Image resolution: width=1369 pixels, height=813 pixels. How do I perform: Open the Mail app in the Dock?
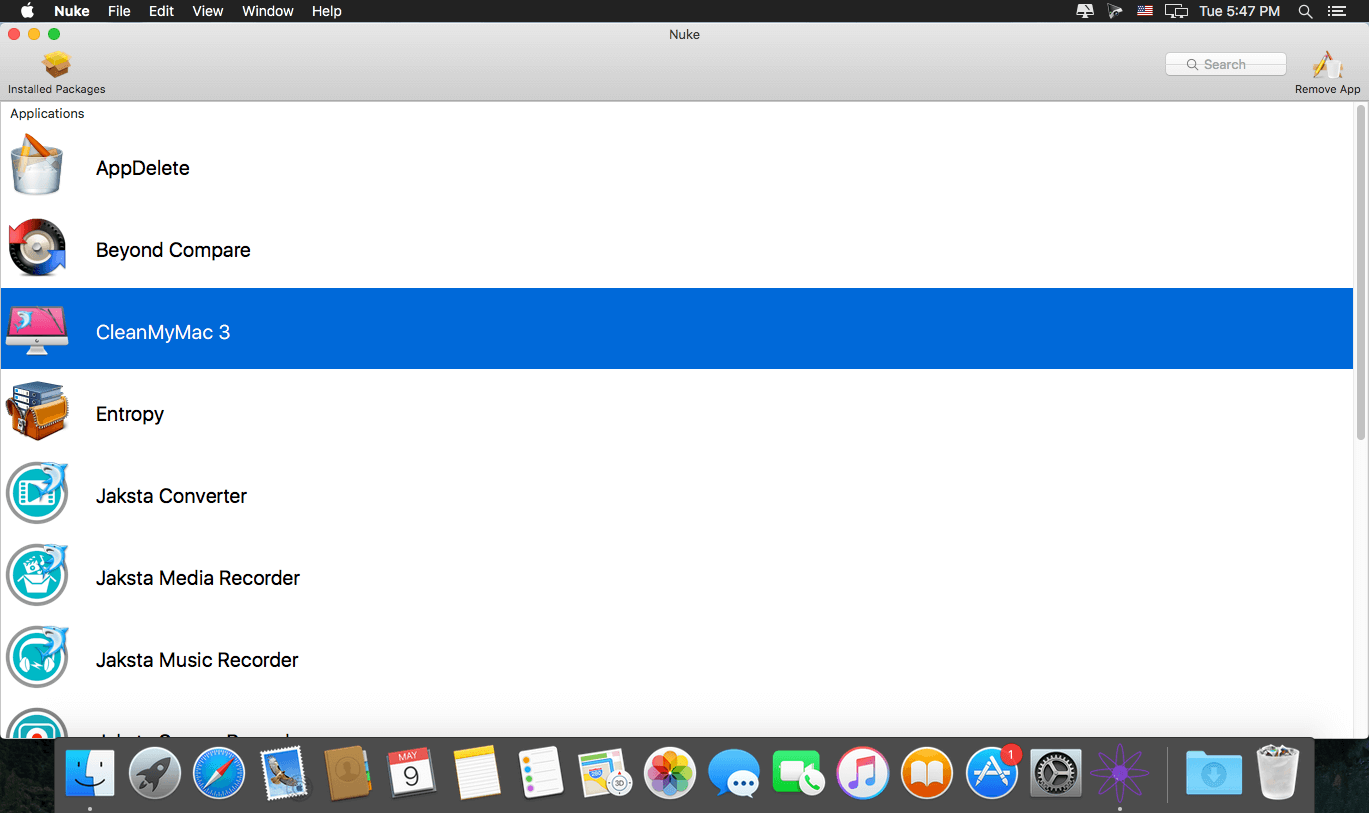[x=283, y=773]
